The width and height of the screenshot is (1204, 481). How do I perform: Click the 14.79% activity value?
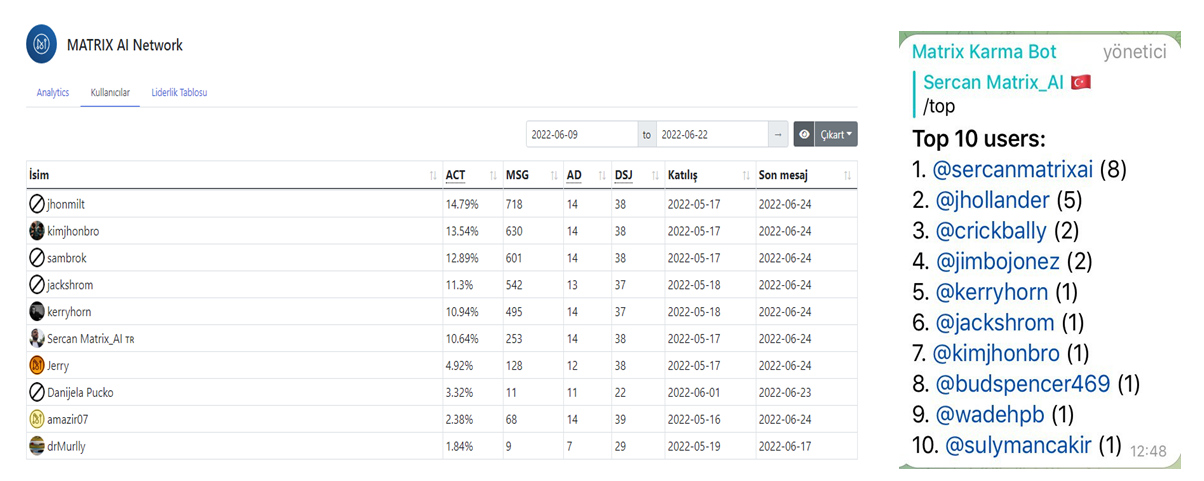pos(462,204)
